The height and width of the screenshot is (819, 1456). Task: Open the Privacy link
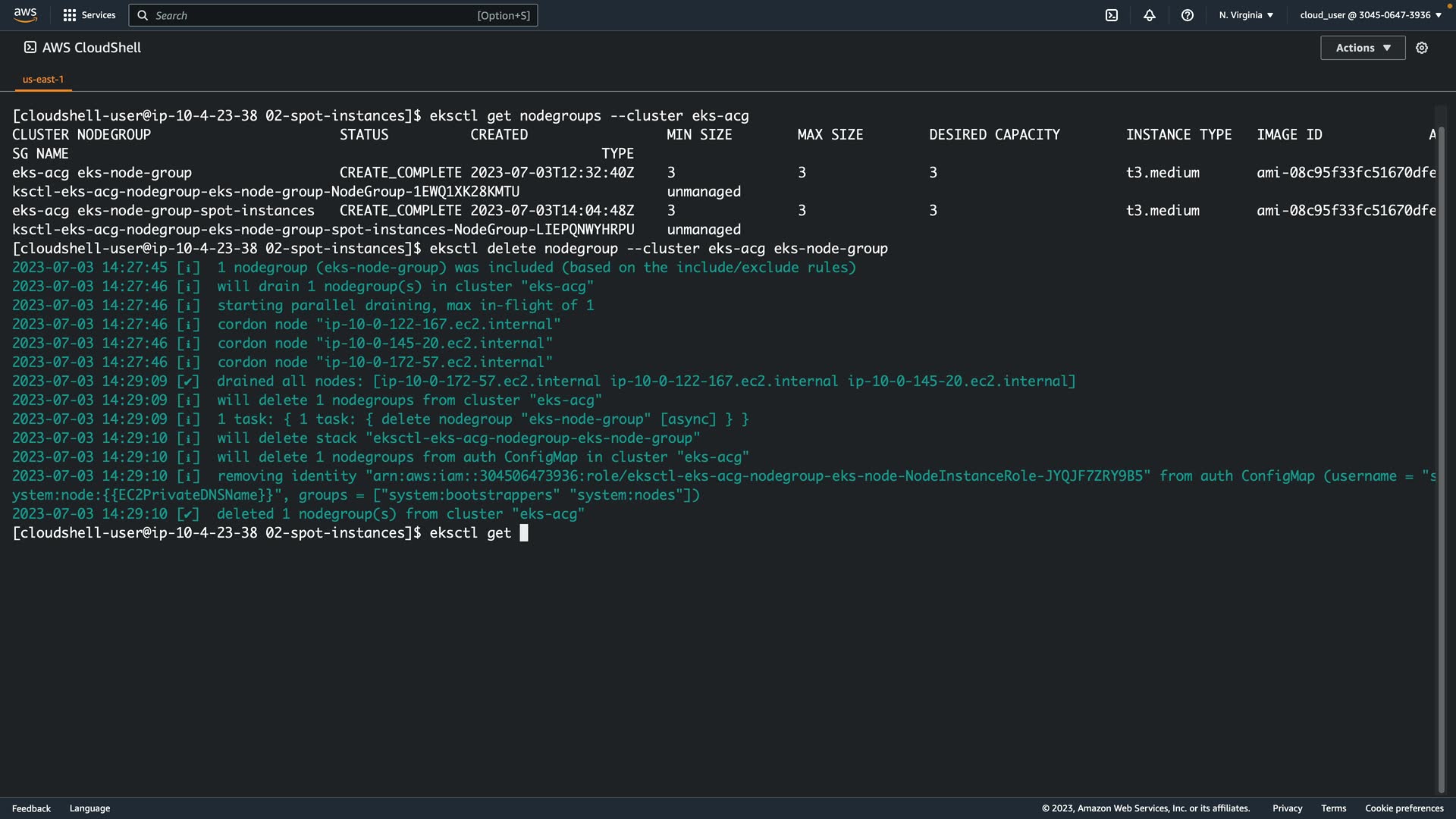click(x=1287, y=808)
